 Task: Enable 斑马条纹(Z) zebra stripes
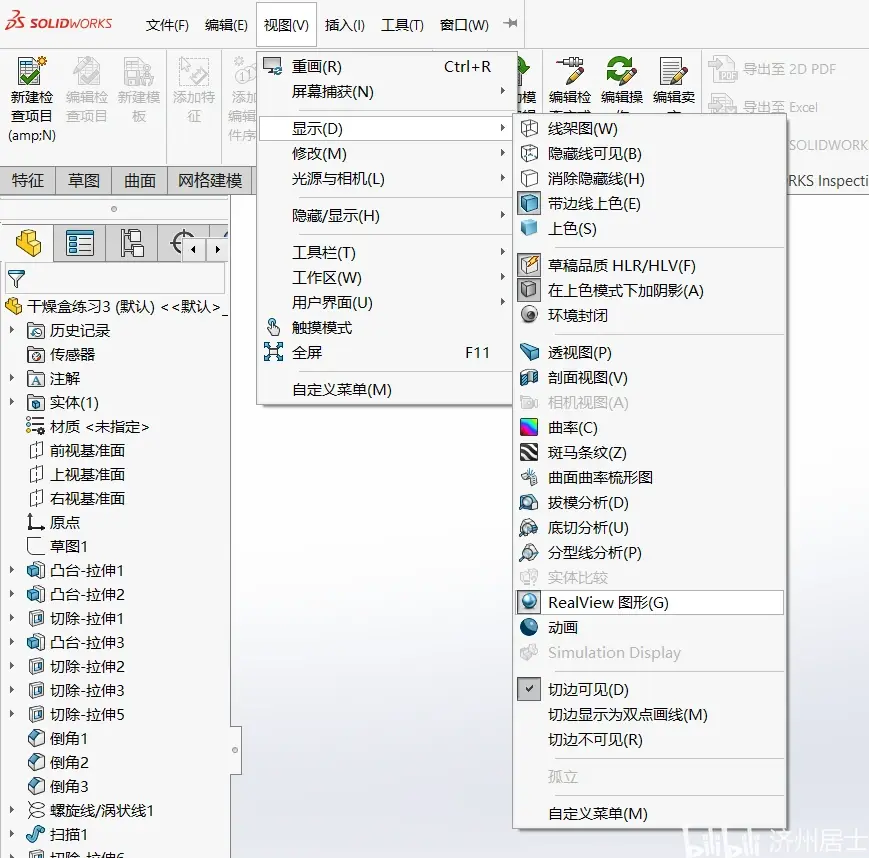(x=650, y=452)
